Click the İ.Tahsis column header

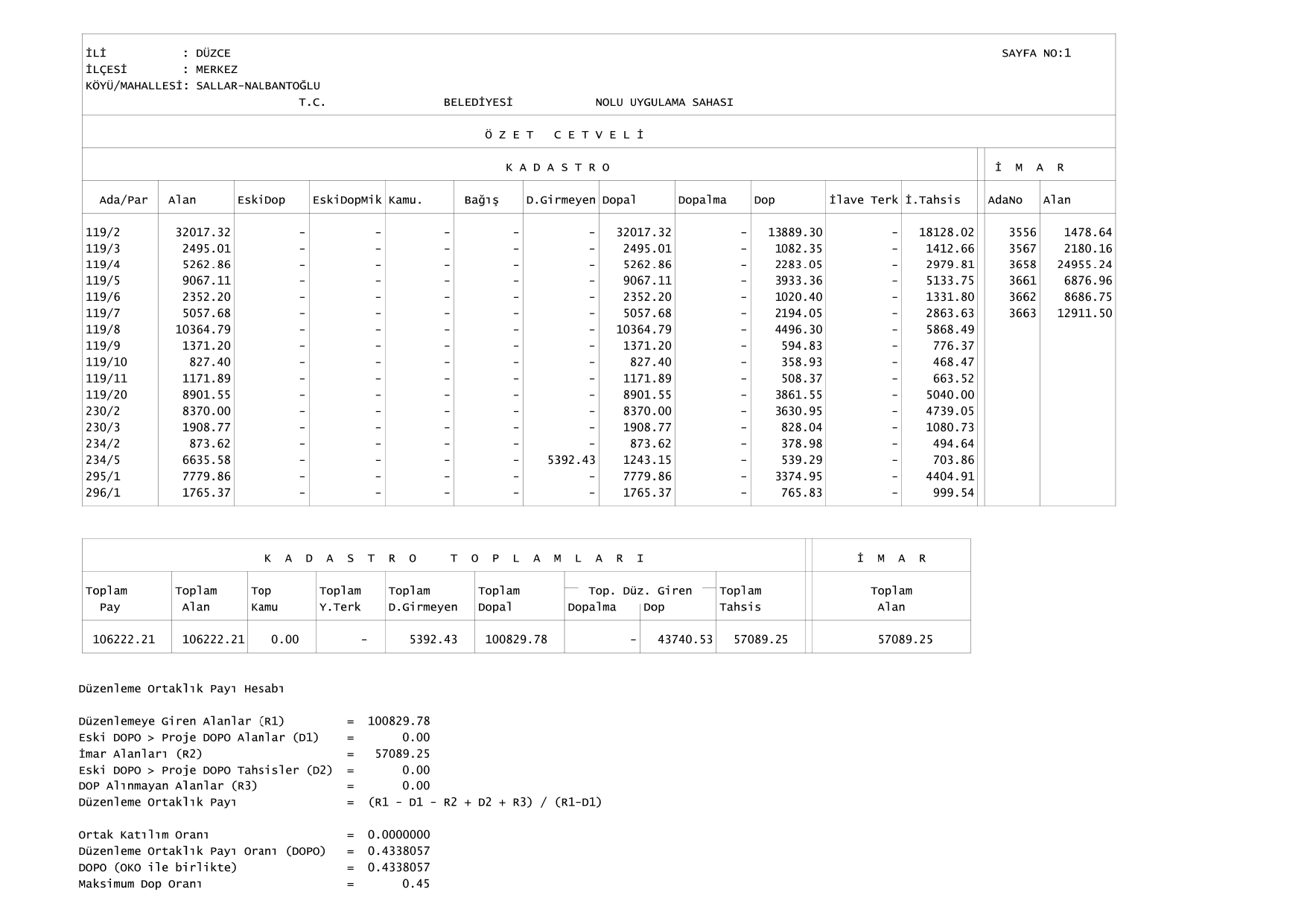point(932,200)
